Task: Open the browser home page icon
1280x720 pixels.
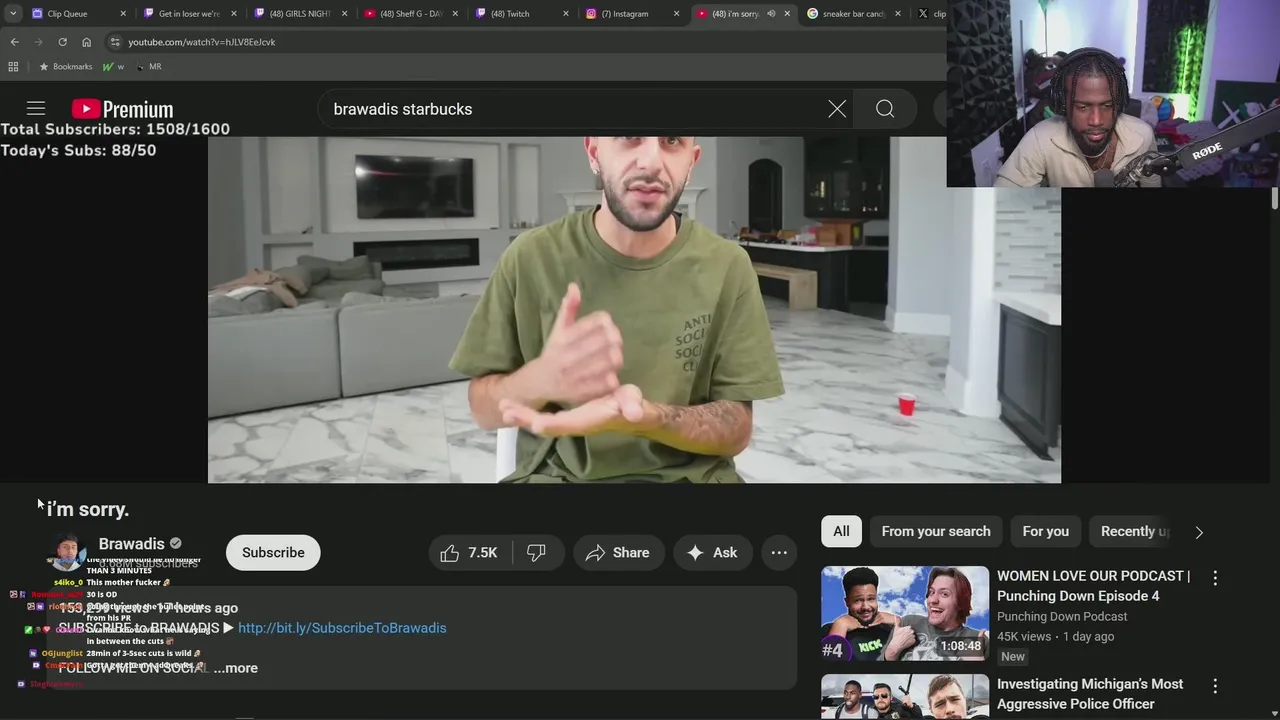Action: [86, 42]
